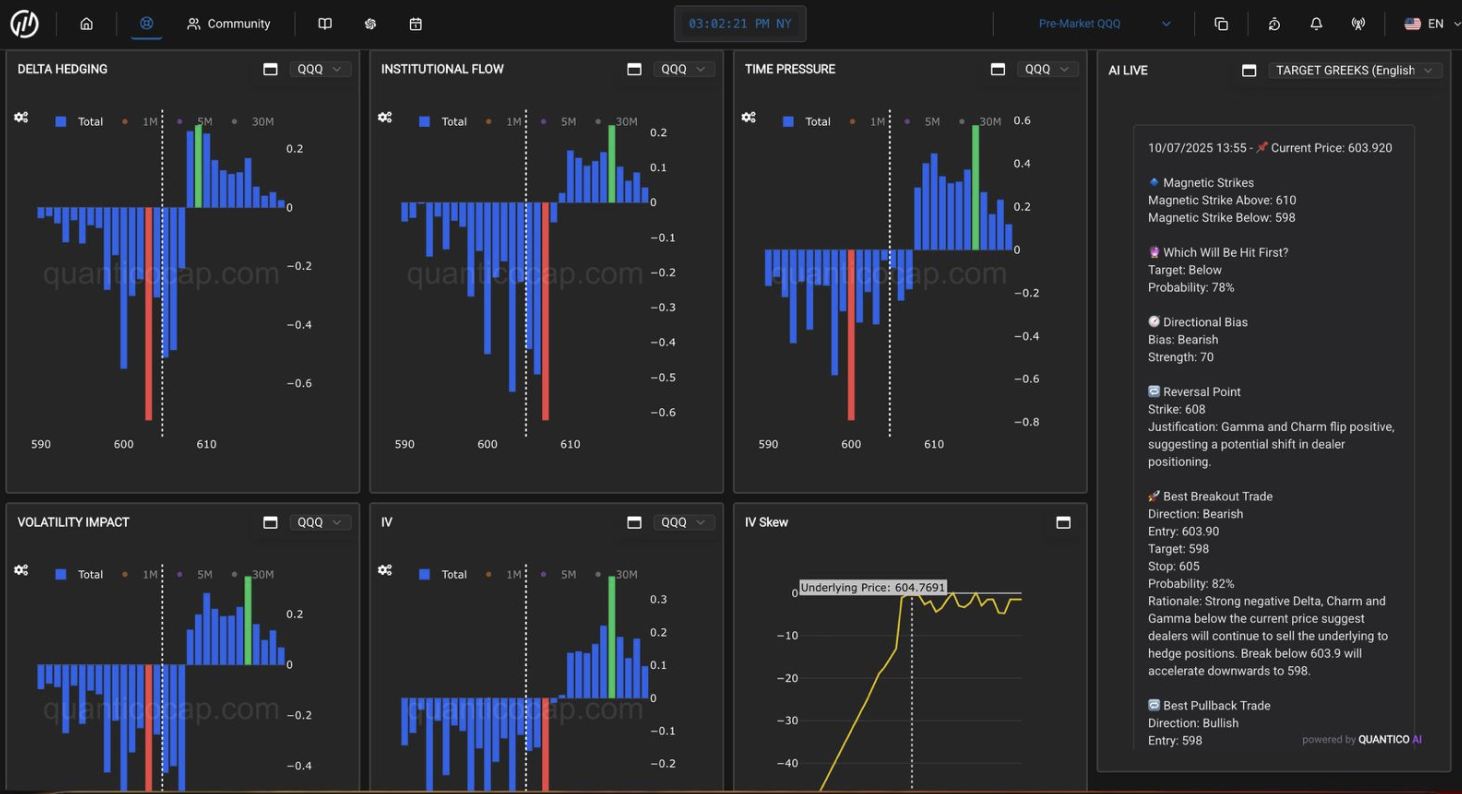The width and height of the screenshot is (1462, 794).
Task: Open the QQQ ticker dropdown in Delta Hedging
Action: point(320,68)
